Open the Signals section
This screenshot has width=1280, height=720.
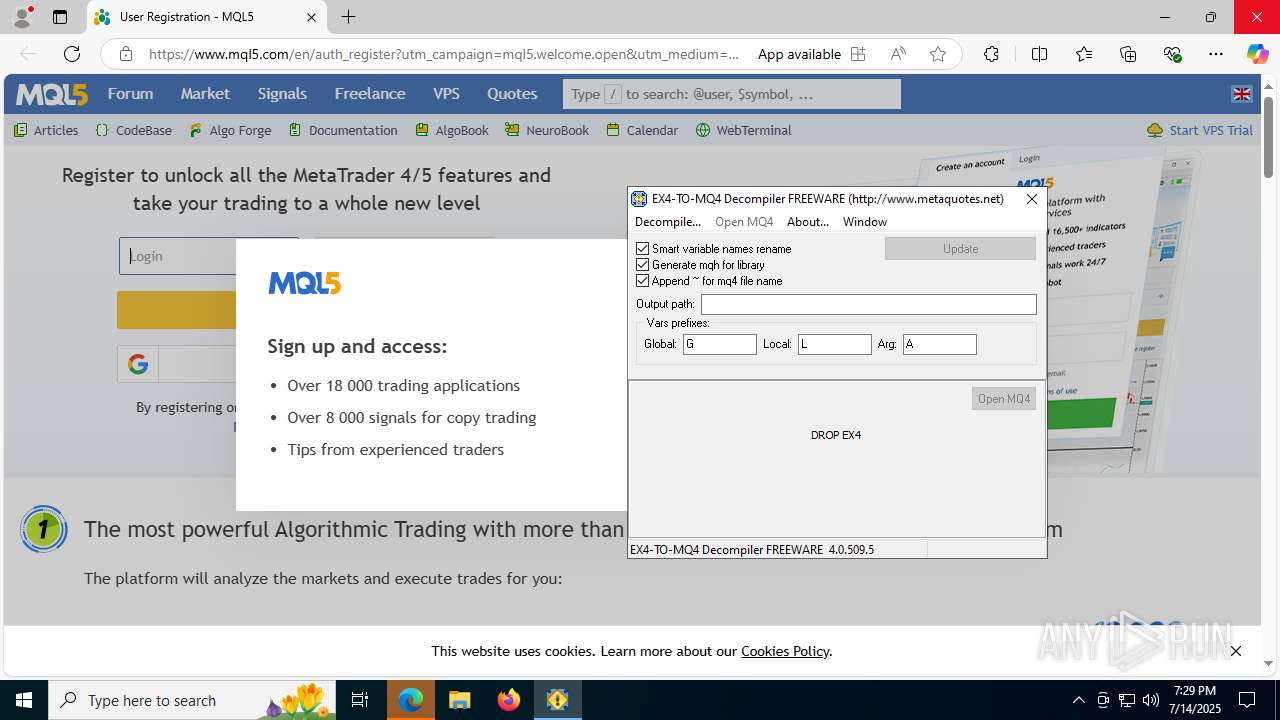282,94
